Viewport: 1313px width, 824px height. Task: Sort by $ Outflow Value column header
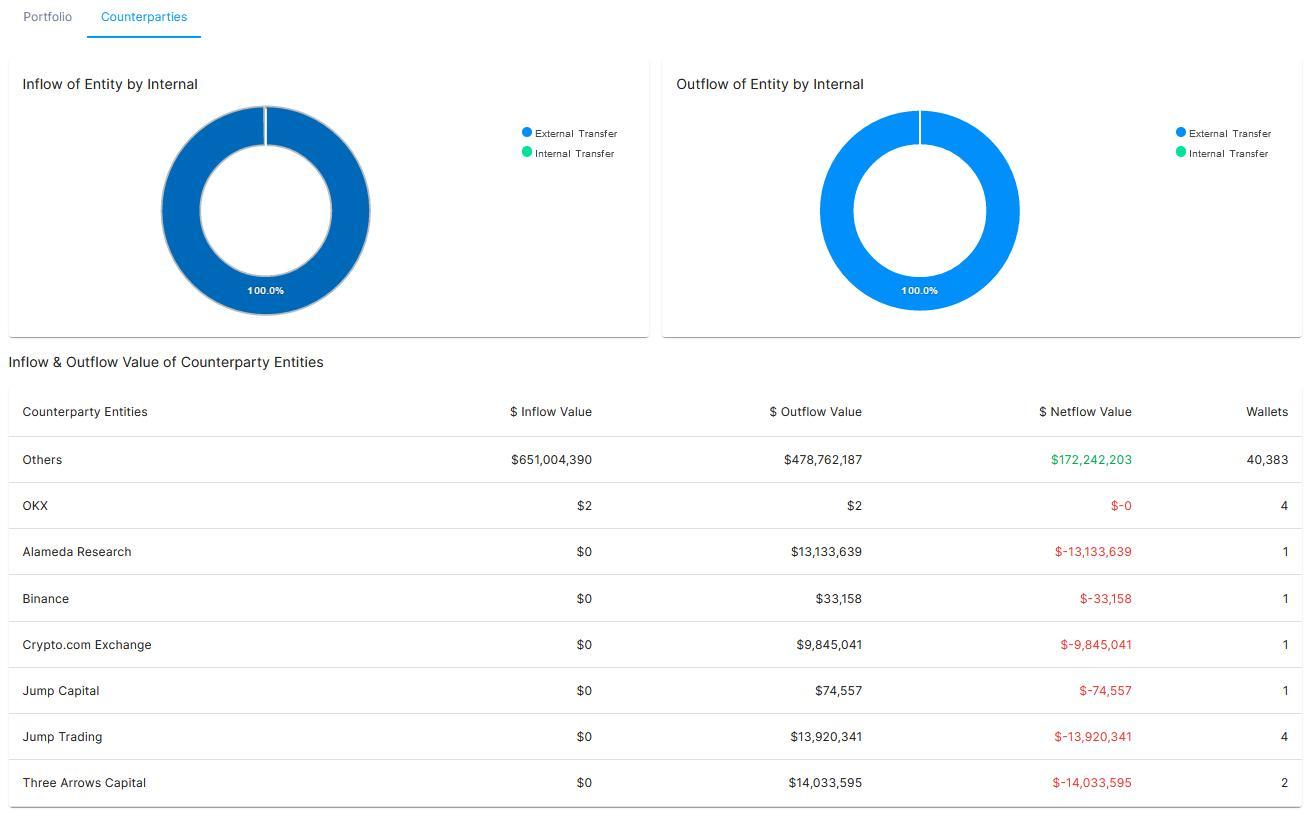point(815,412)
